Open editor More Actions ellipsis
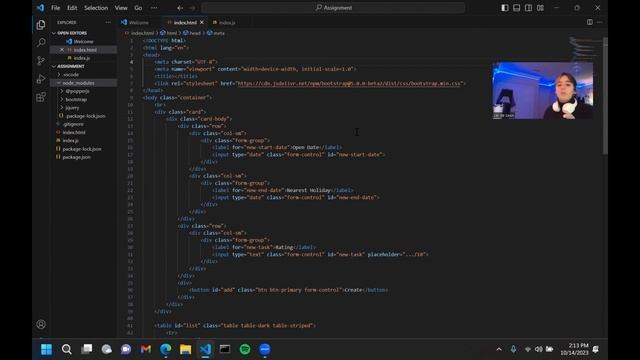The image size is (640, 360). 599,22
